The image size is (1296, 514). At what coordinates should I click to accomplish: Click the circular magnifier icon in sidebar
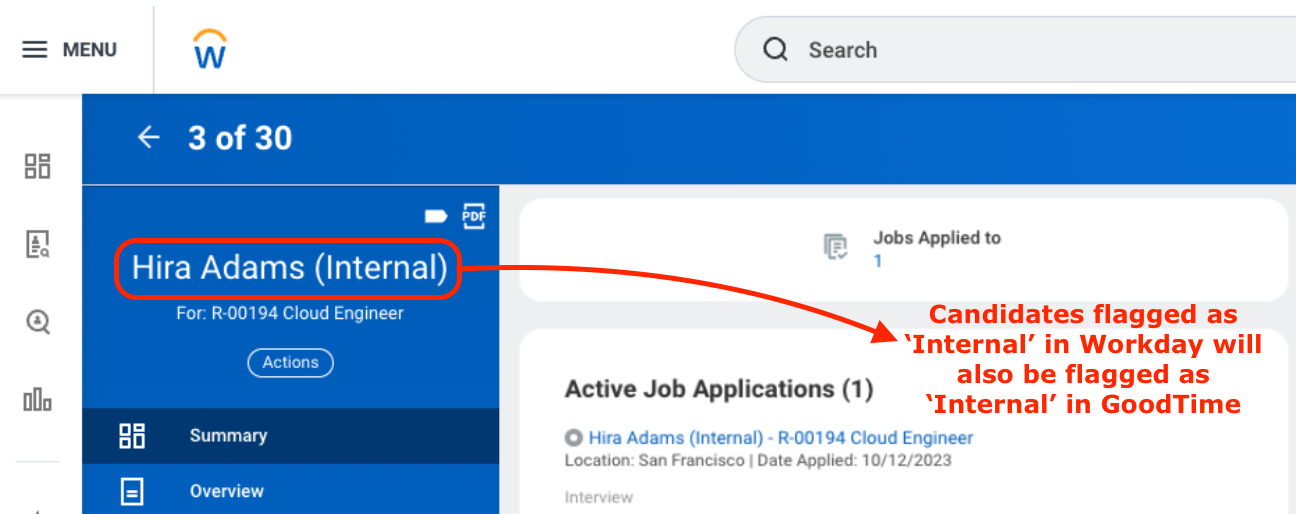coord(38,322)
